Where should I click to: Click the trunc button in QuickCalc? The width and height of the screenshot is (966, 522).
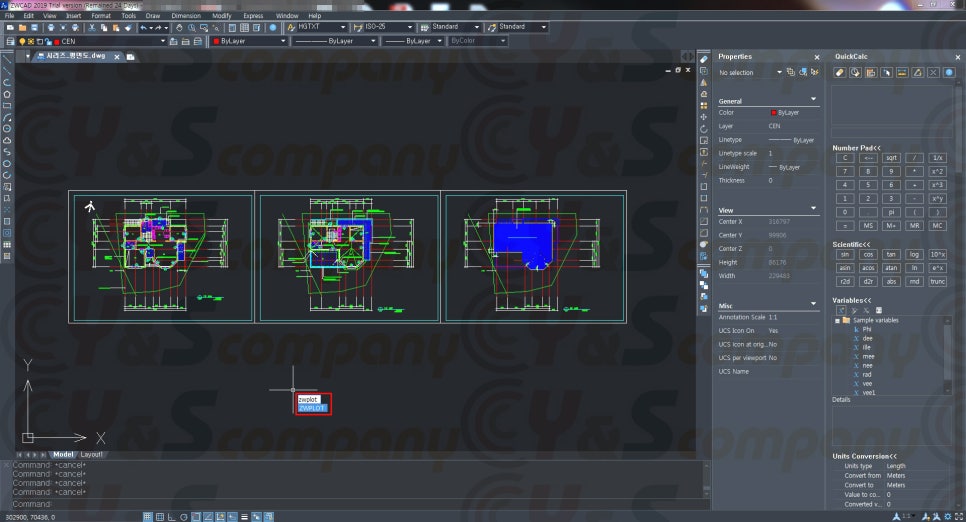(938, 282)
